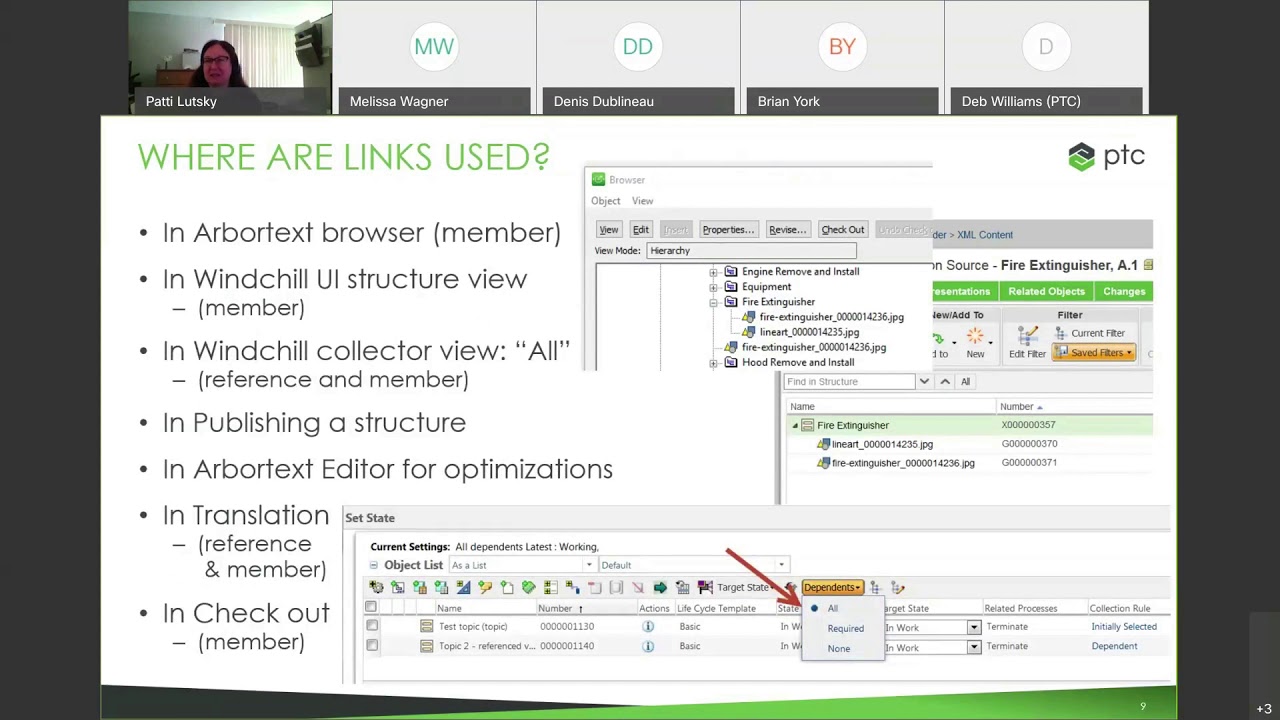
Task: Click tree structure icon right of Dependents button
Action: [876, 588]
